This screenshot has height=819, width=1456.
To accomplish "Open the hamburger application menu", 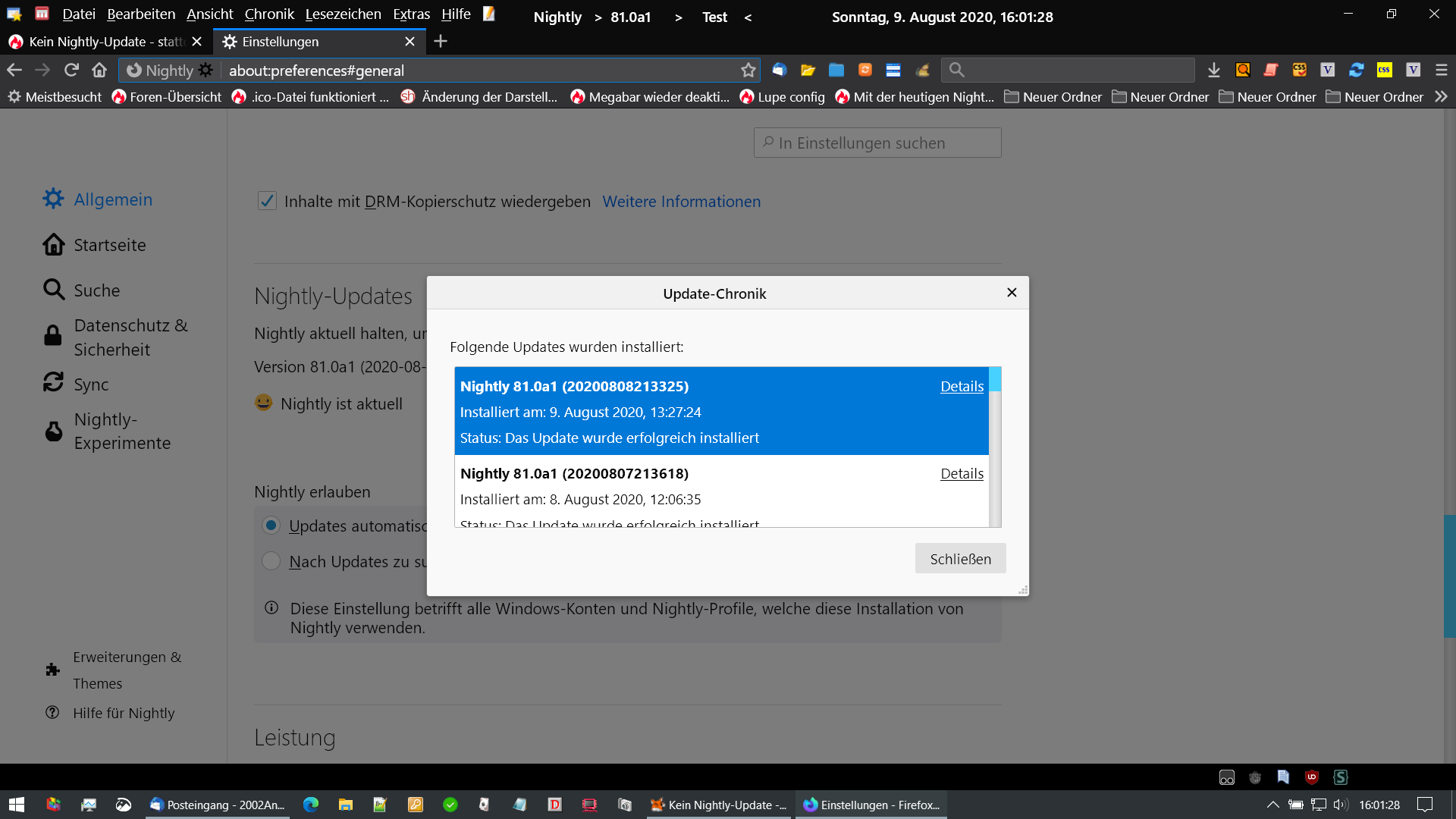I will click(x=1442, y=71).
